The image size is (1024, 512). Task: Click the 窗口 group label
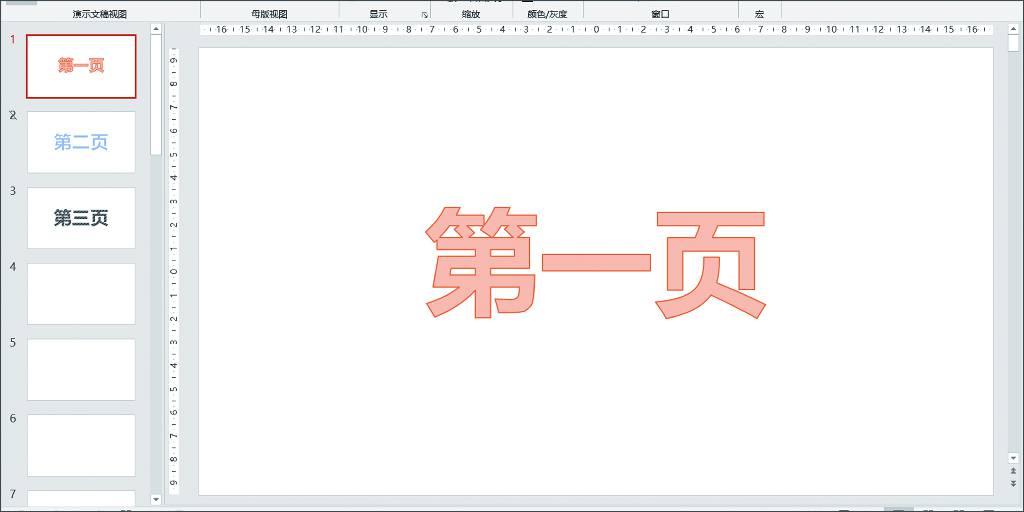click(x=660, y=15)
